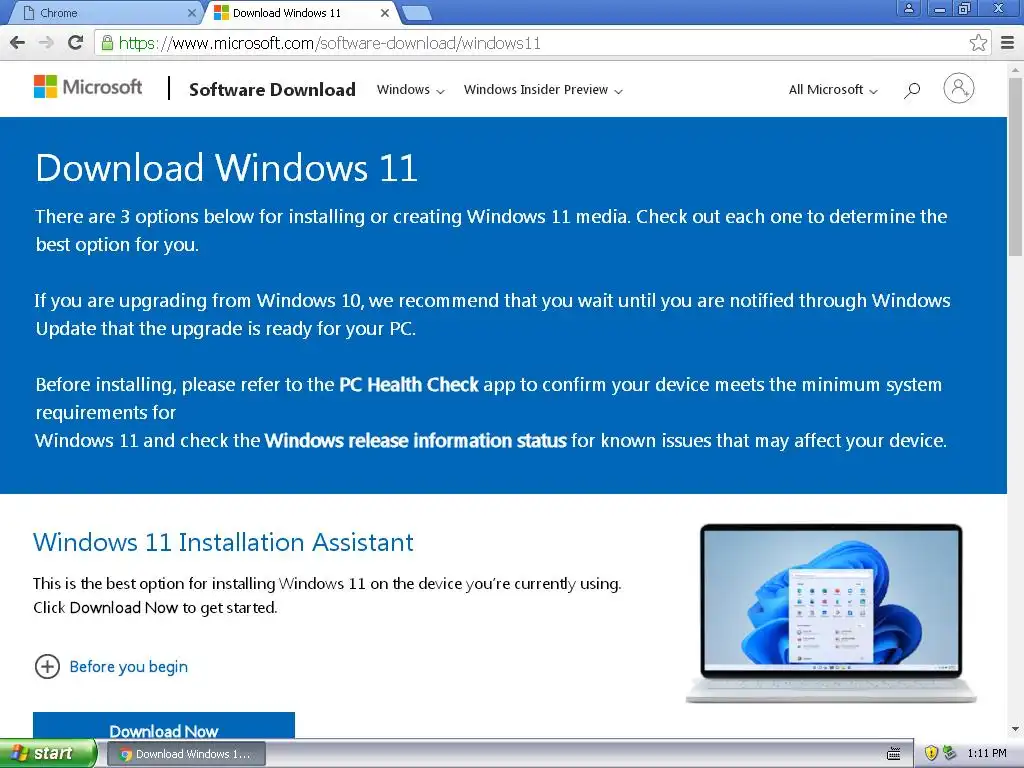Expand the All Microsoft dropdown
The image size is (1024, 768).
[x=833, y=90]
